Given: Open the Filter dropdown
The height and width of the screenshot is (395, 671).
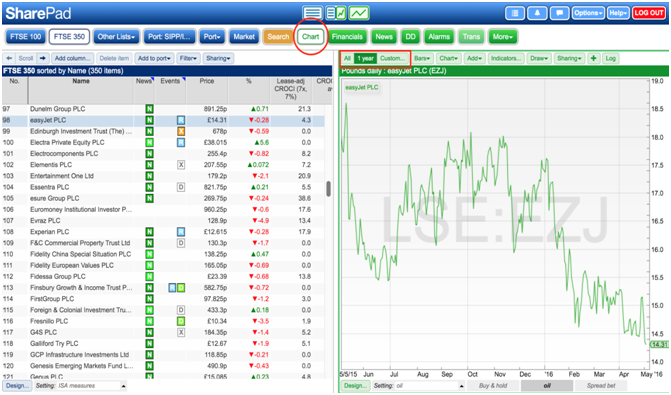Looking at the screenshot, I should 188,58.
